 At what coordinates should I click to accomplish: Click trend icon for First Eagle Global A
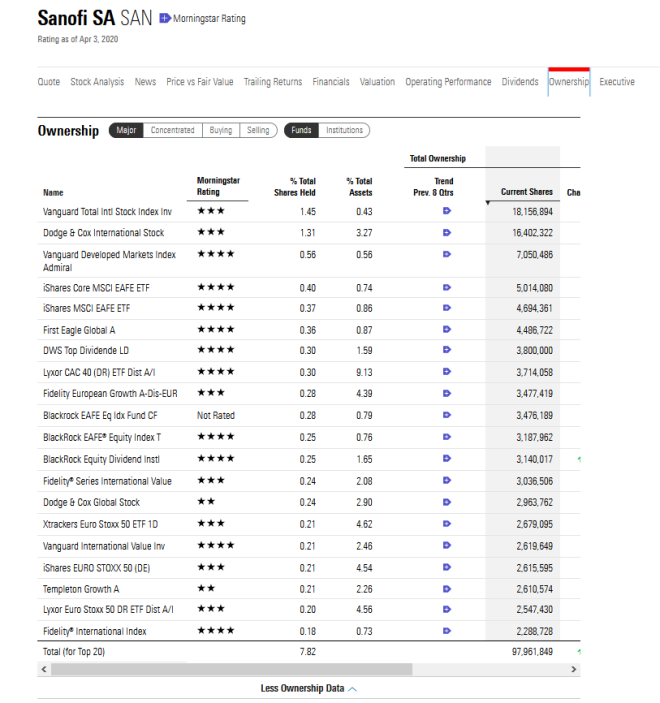446,329
